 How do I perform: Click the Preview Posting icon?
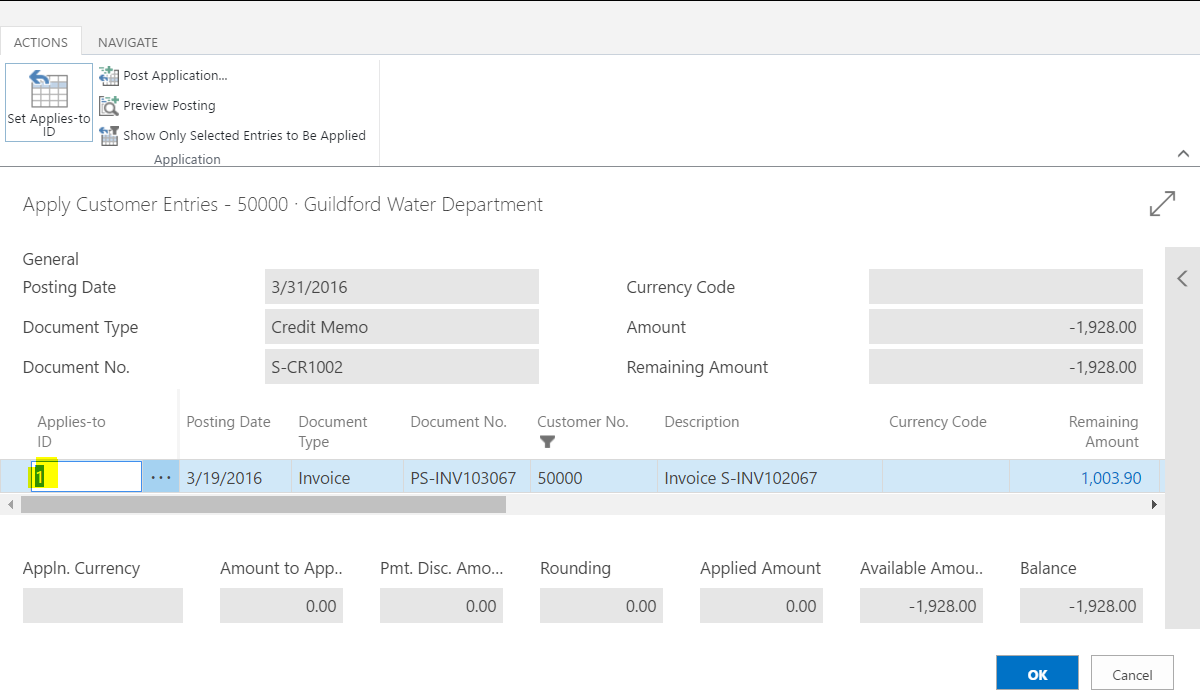click(x=110, y=105)
